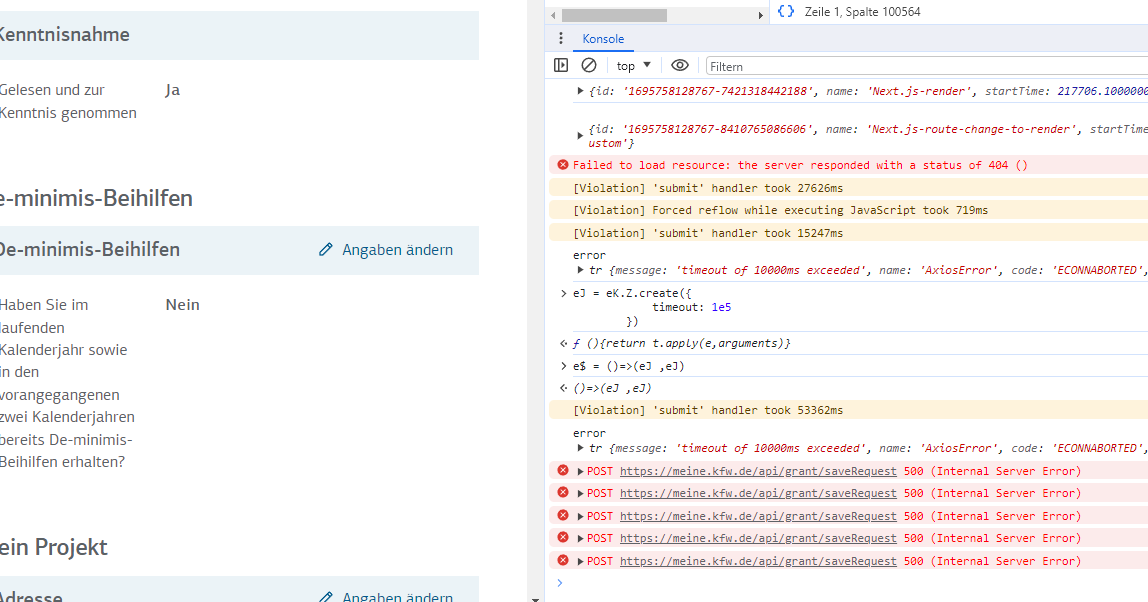
Task: Click 'Angaben ändern' in the Adresse section
Action: [x=398, y=597]
